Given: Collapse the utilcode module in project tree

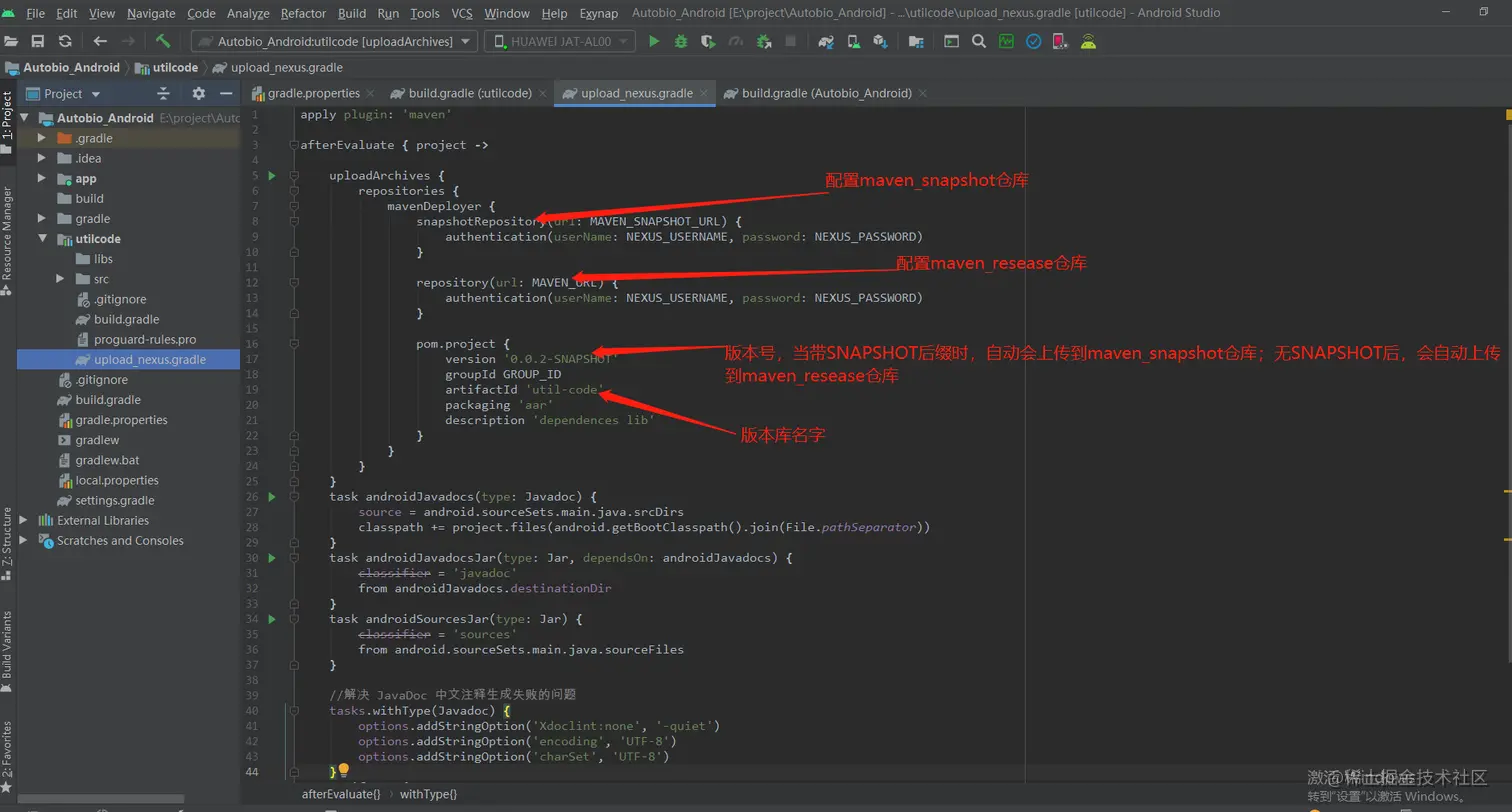Looking at the screenshot, I should point(41,239).
